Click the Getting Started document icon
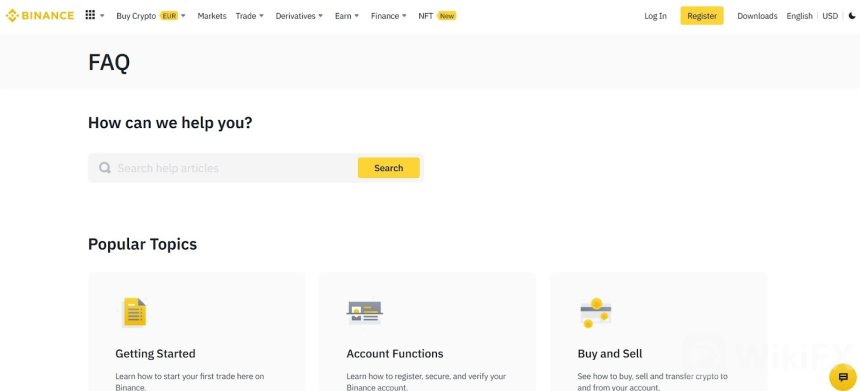Screen dimensions: 860x391 coord(134,312)
